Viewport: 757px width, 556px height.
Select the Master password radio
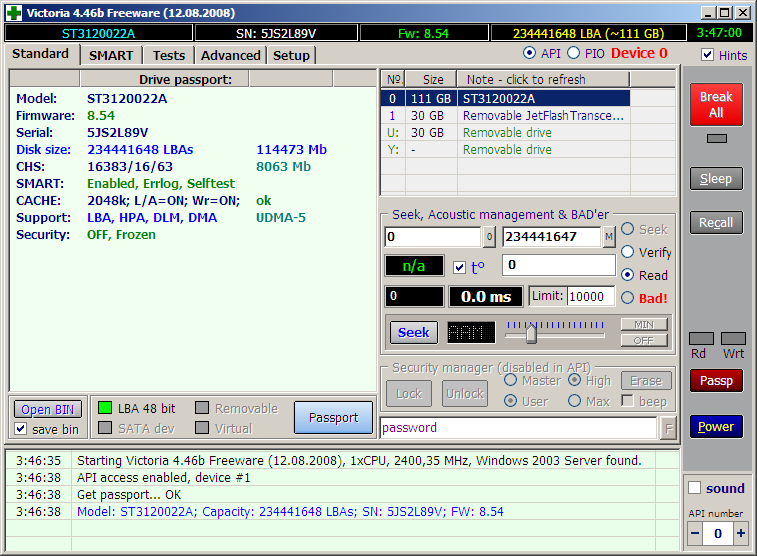[x=511, y=380]
